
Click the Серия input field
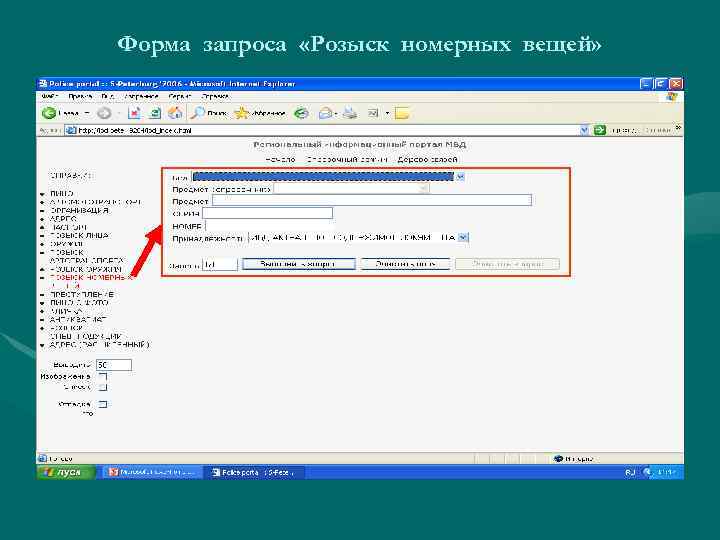(x=267, y=213)
